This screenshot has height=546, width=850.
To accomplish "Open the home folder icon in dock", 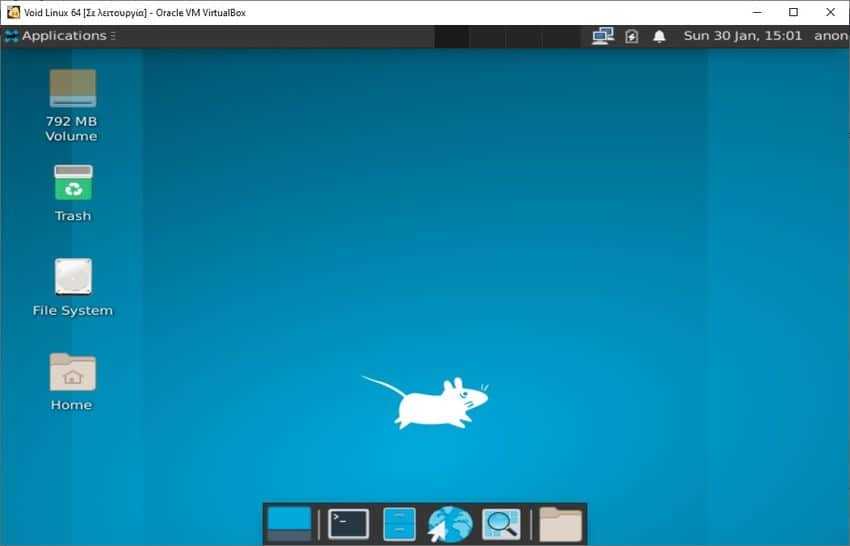I will 561,524.
